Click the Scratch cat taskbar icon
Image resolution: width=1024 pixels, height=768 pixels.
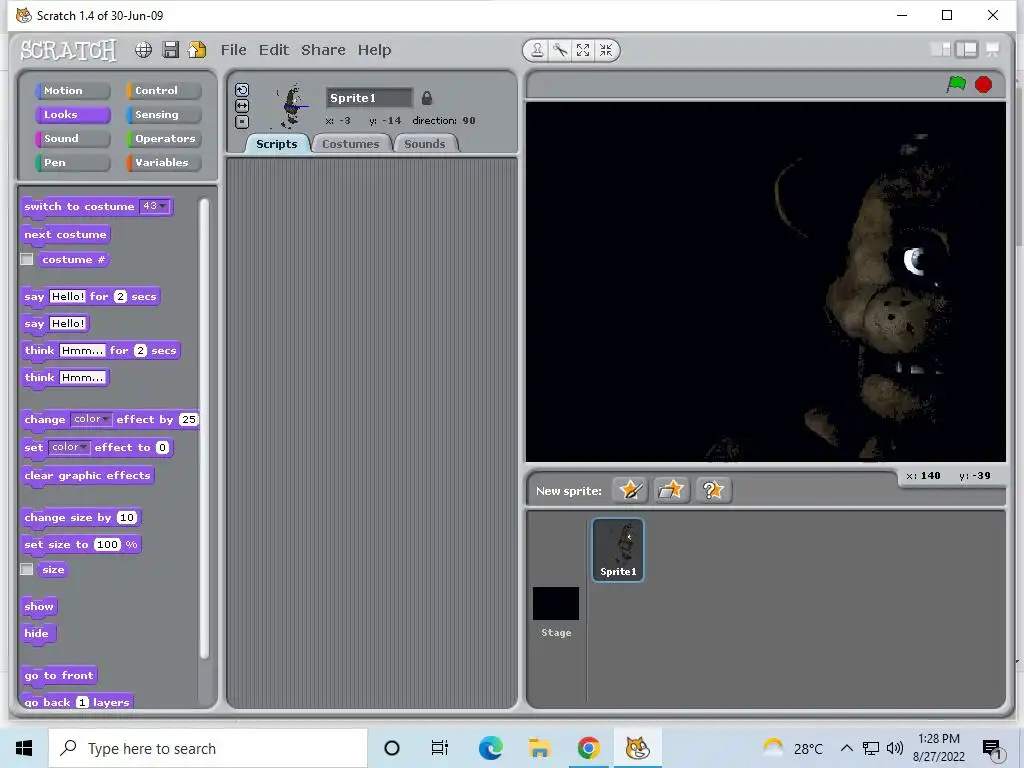[x=637, y=748]
